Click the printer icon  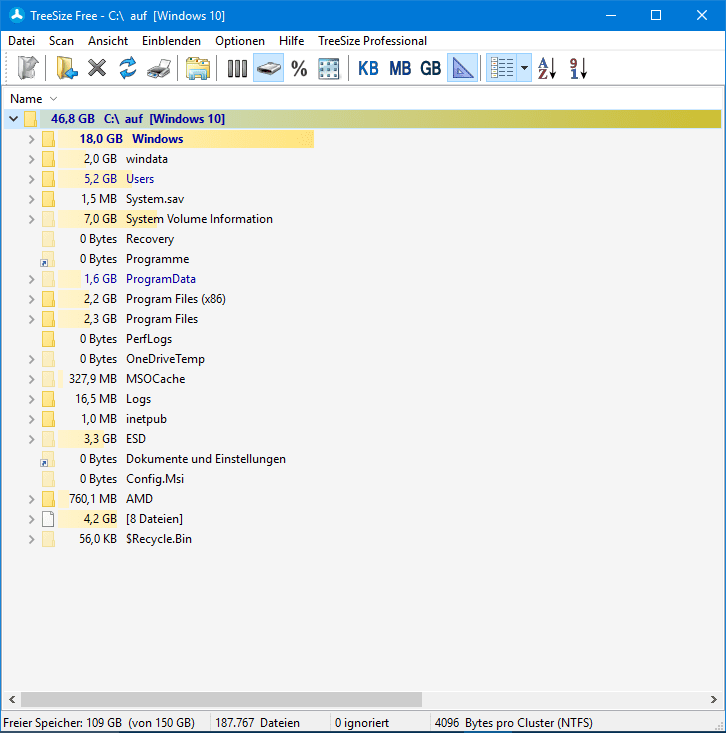pyautogui.click(x=159, y=68)
